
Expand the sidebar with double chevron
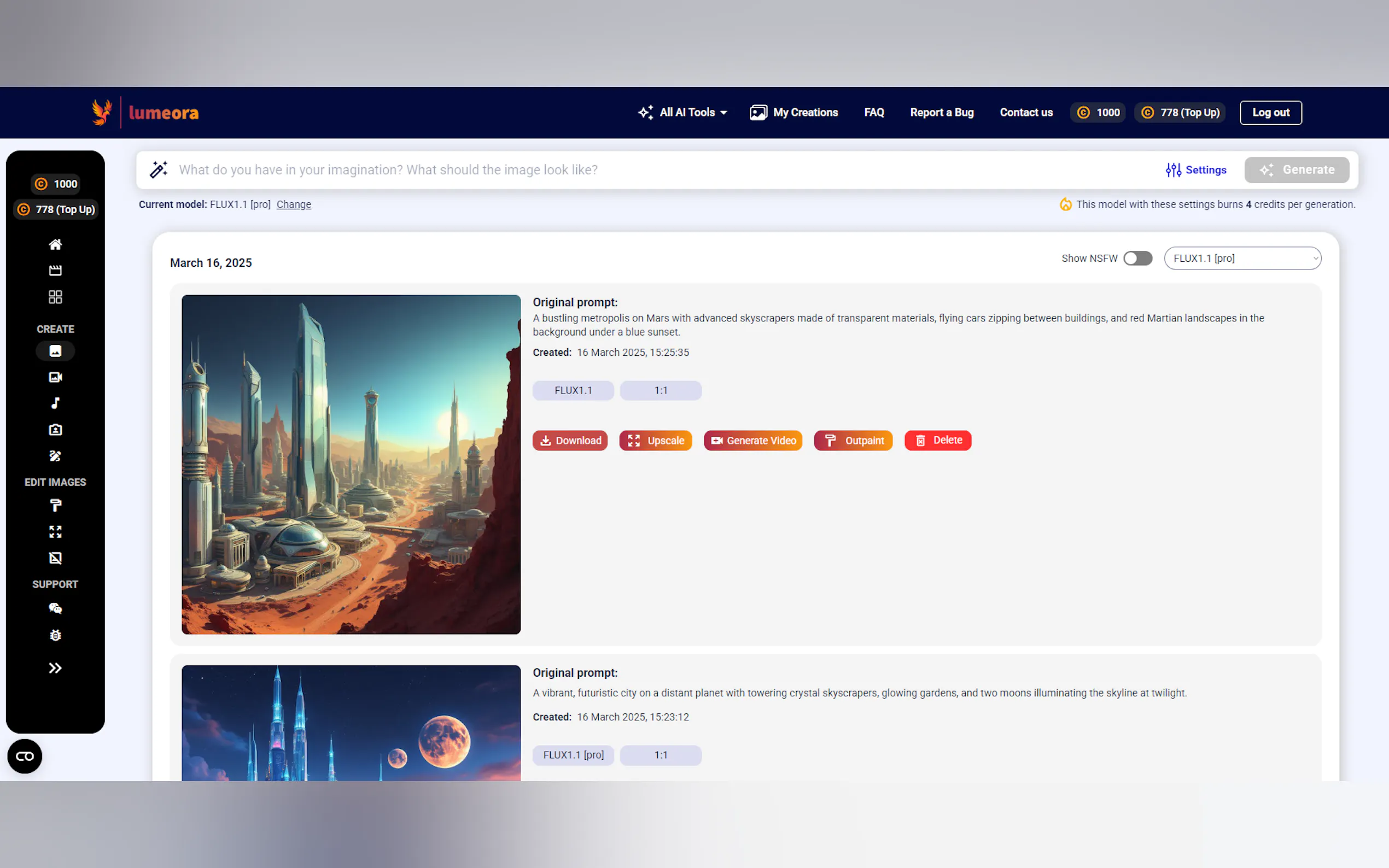coord(55,667)
